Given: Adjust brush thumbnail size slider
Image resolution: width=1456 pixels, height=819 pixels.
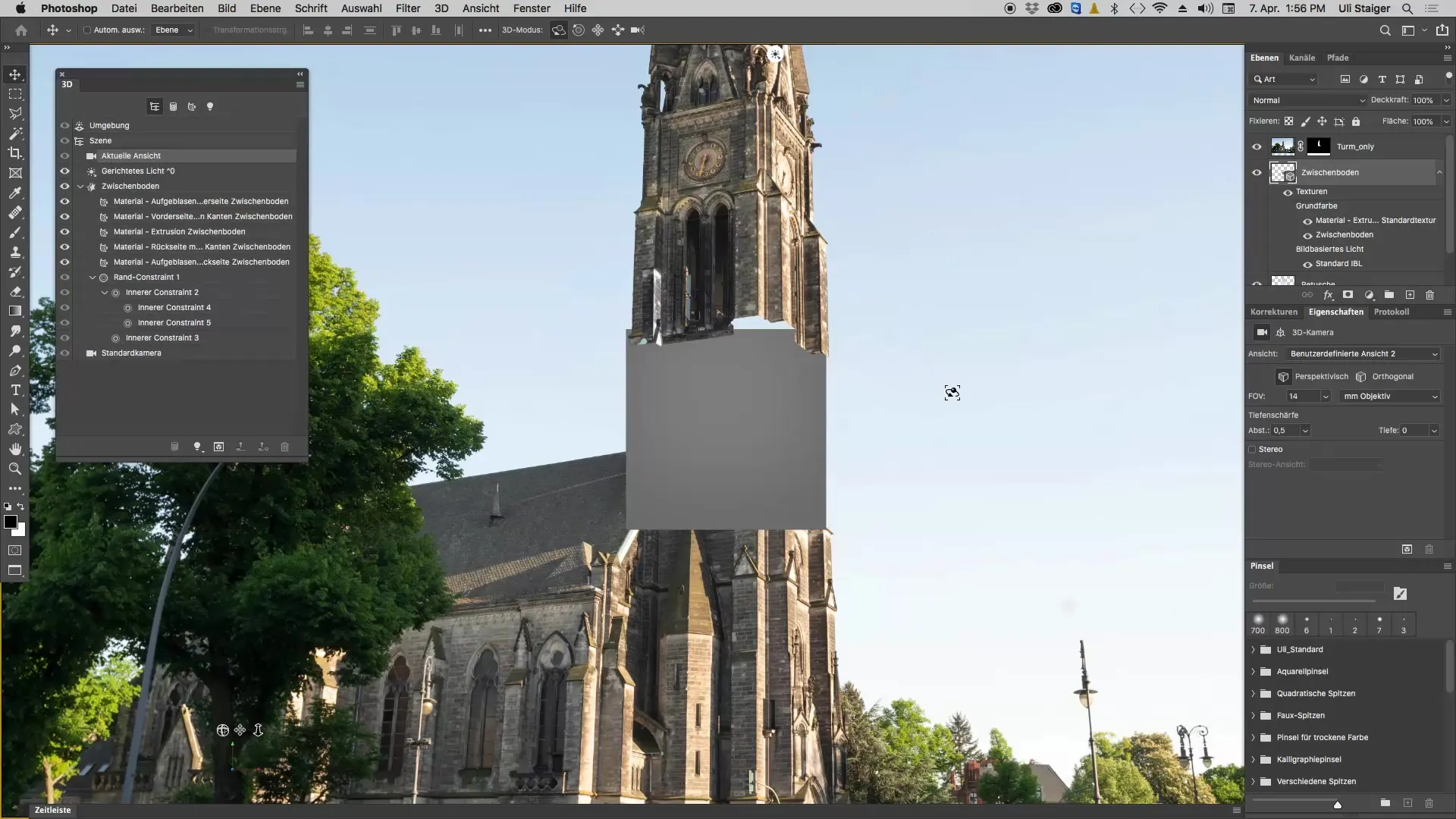Looking at the screenshot, I should pyautogui.click(x=1338, y=805).
